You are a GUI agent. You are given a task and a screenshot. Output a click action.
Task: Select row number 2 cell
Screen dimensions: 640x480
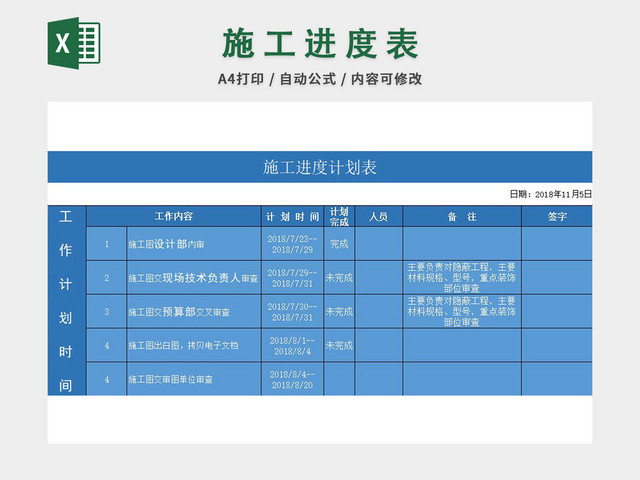click(x=107, y=278)
